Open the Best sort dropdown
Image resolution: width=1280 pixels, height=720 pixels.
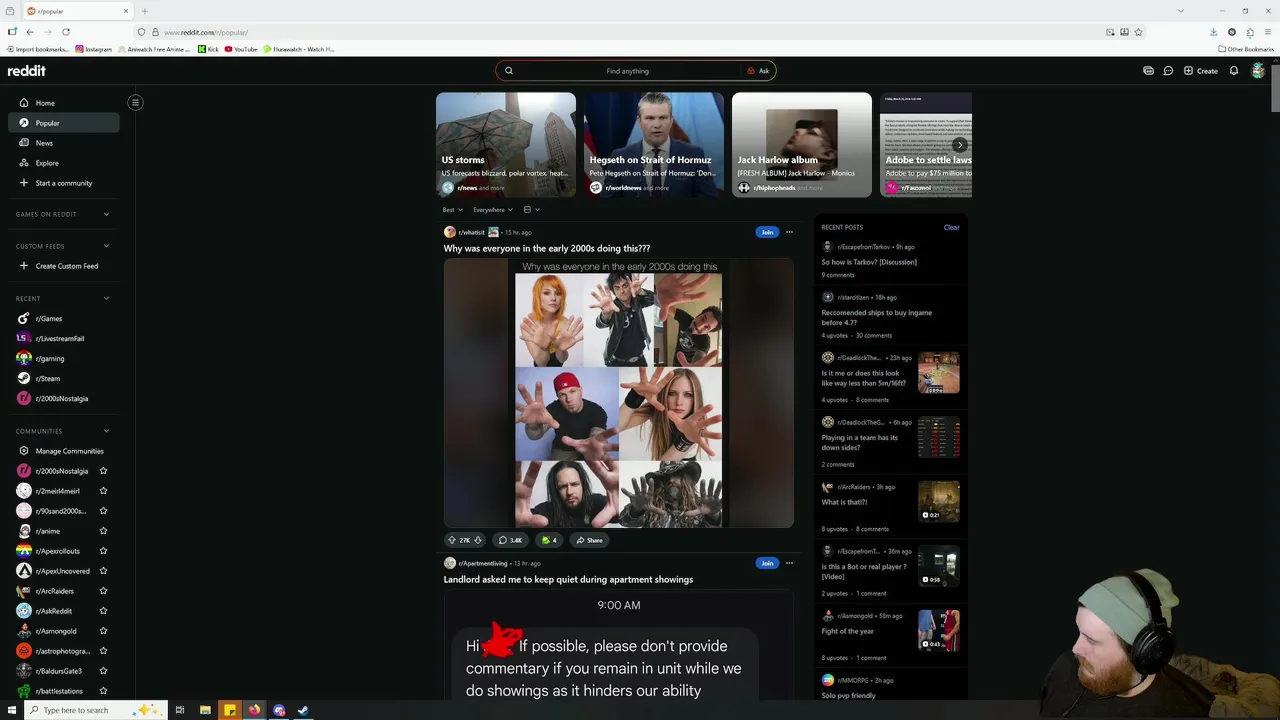pyautogui.click(x=452, y=210)
